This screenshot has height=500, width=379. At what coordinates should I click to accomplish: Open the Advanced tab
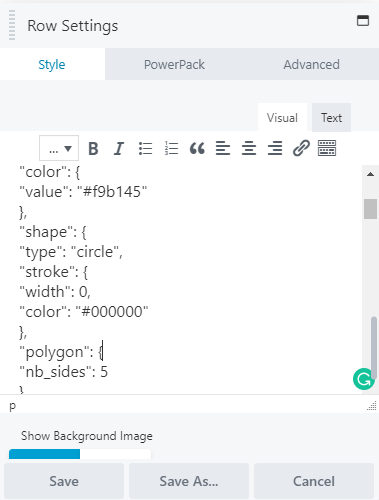point(312,64)
